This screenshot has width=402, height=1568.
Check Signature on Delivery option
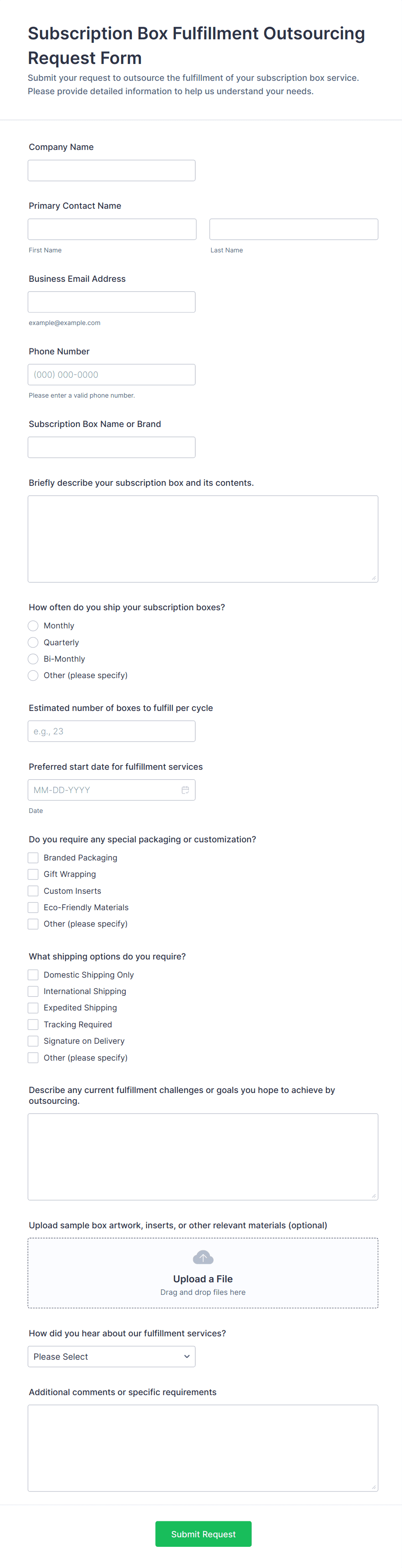pos(33,1041)
